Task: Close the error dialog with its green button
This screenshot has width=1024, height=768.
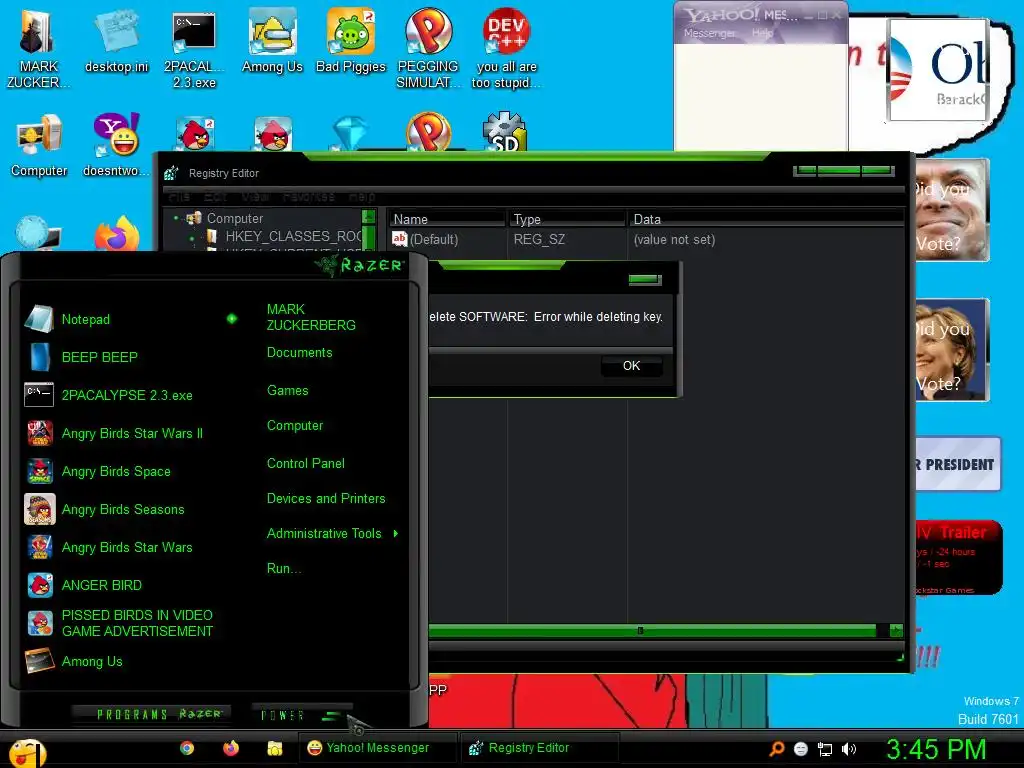Action: coord(645,280)
